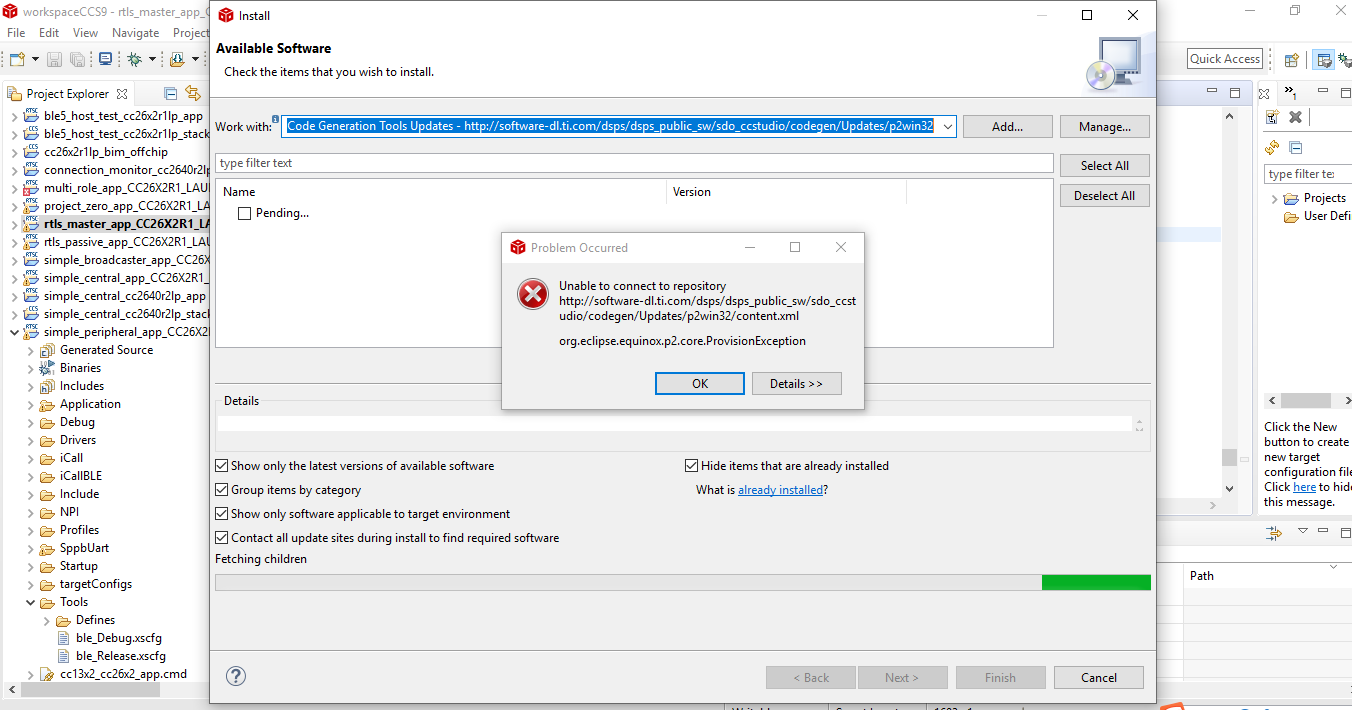Close the Project Explorer view tab
The width and height of the screenshot is (1352, 710).
point(122,94)
